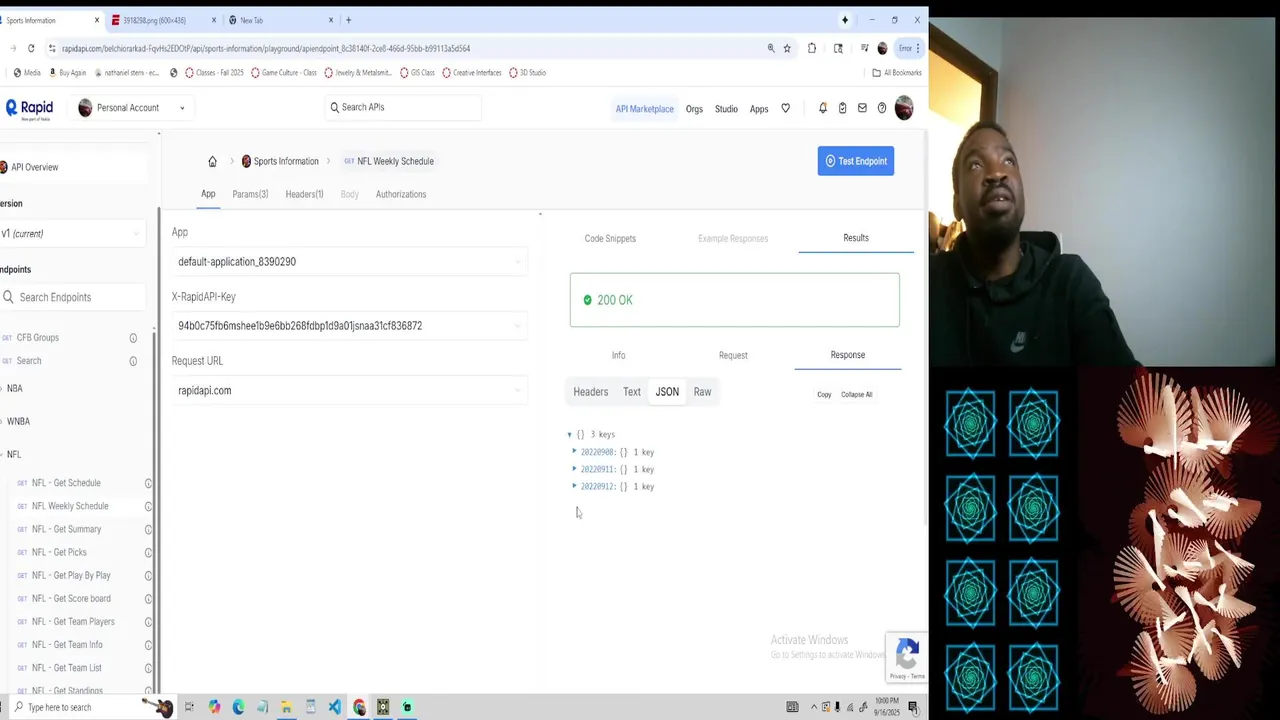Select the NFL - Get Score board endpoint
The width and height of the screenshot is (1280, 720).
(x=71, y=599)
